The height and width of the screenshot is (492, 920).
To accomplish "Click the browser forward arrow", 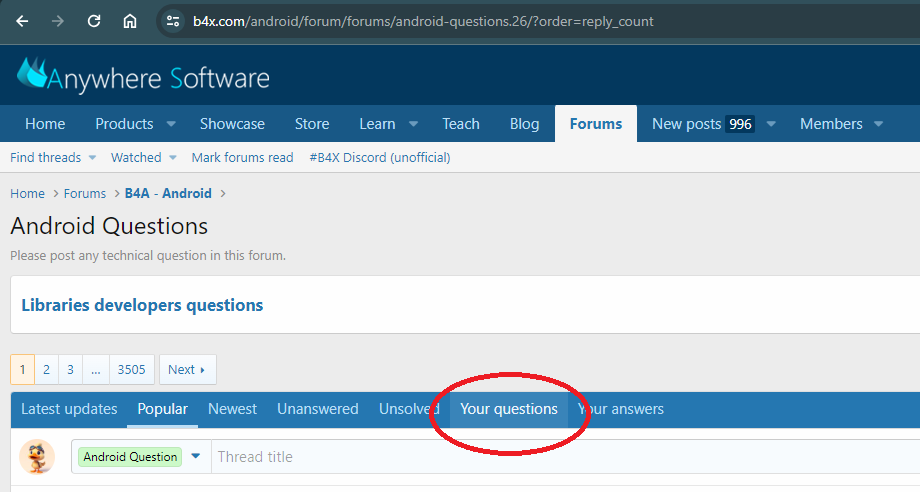I will tap(58, 22).
